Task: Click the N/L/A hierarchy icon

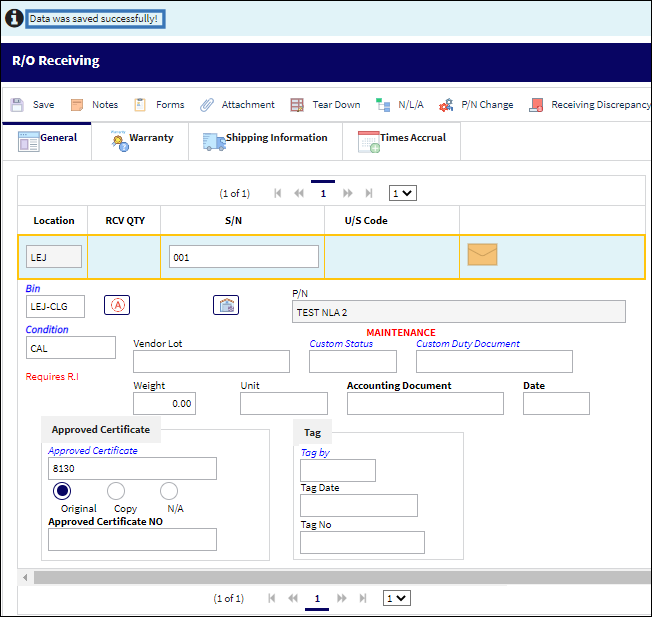Action: (x=383, y=105)
